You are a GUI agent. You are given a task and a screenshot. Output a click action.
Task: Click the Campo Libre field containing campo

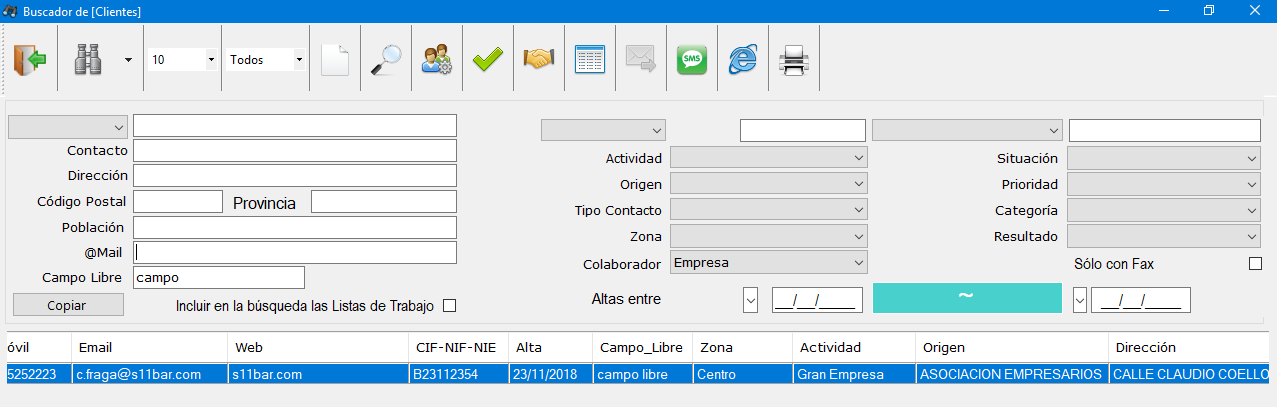(219, 277)
